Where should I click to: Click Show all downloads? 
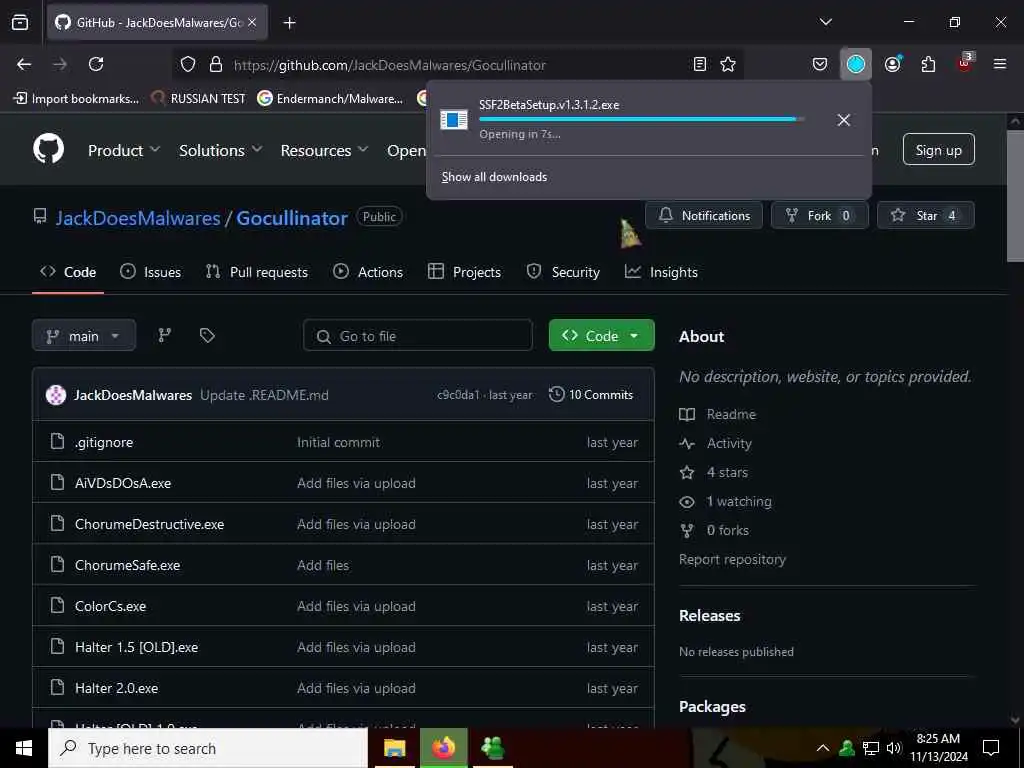pyautogui.click(x=494, y=177)
